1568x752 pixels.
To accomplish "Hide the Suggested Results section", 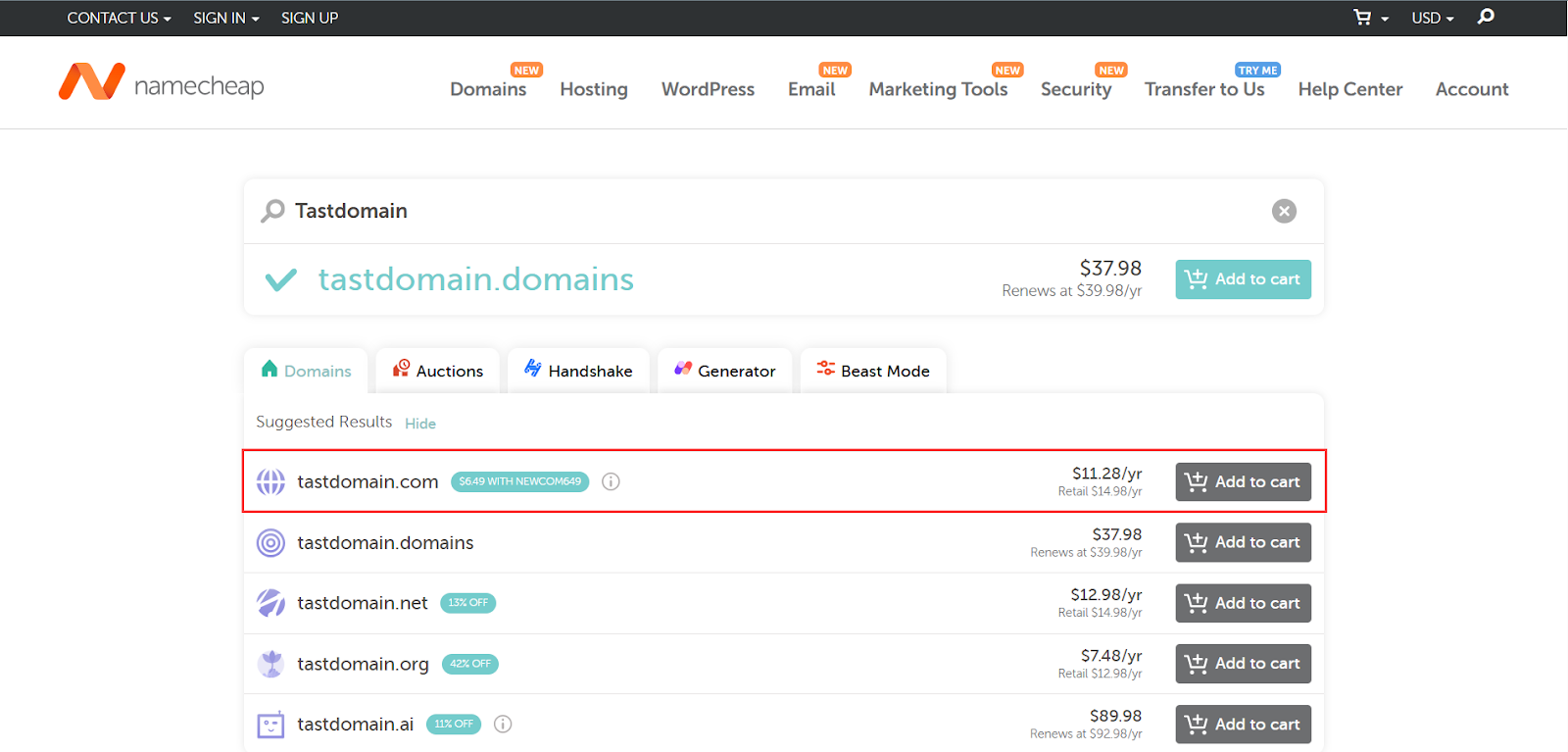I will click(x=420, y=424).
